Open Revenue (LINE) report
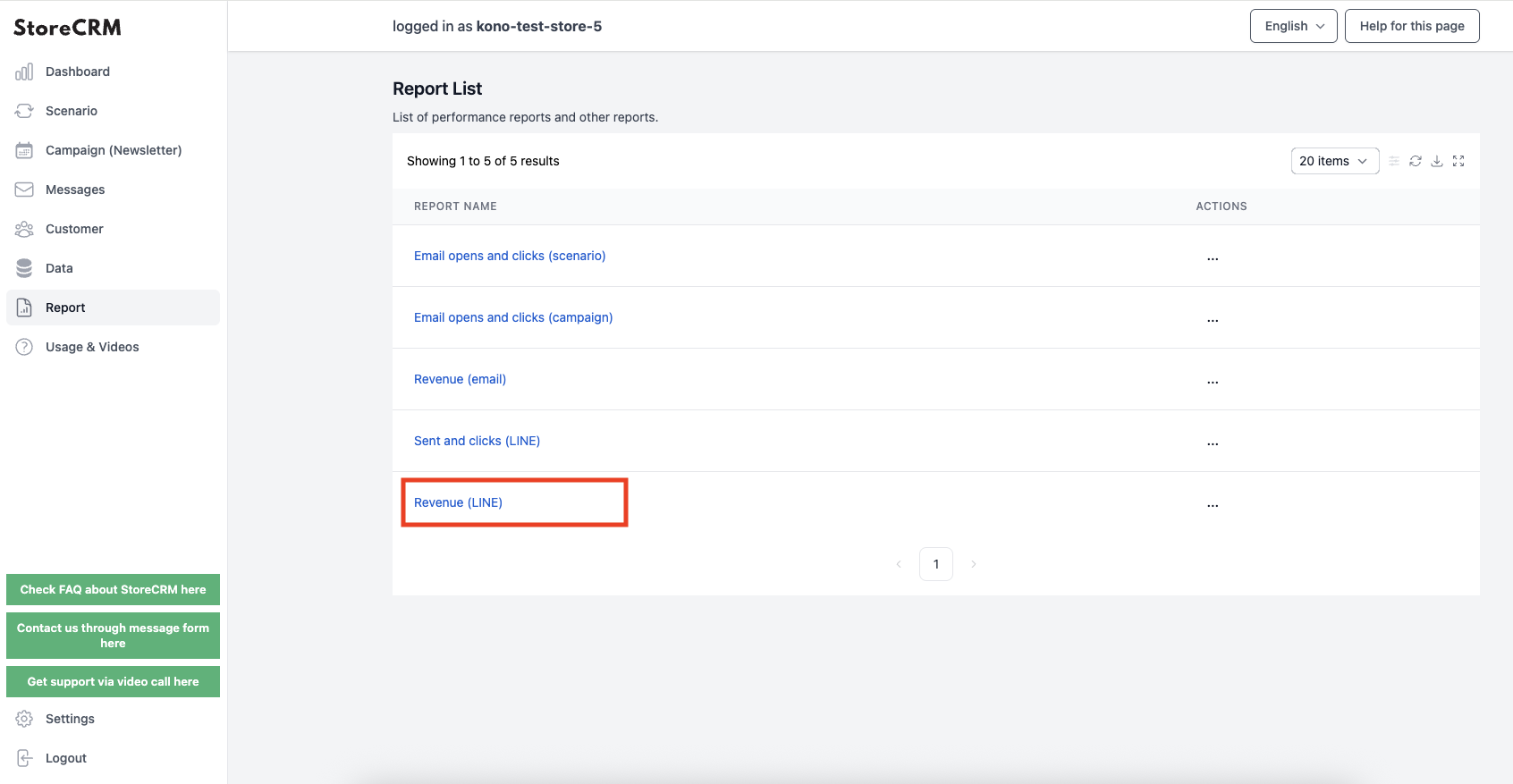This screenshot has height=784, width=1513. pyautogui.click(x=458, y=502)
